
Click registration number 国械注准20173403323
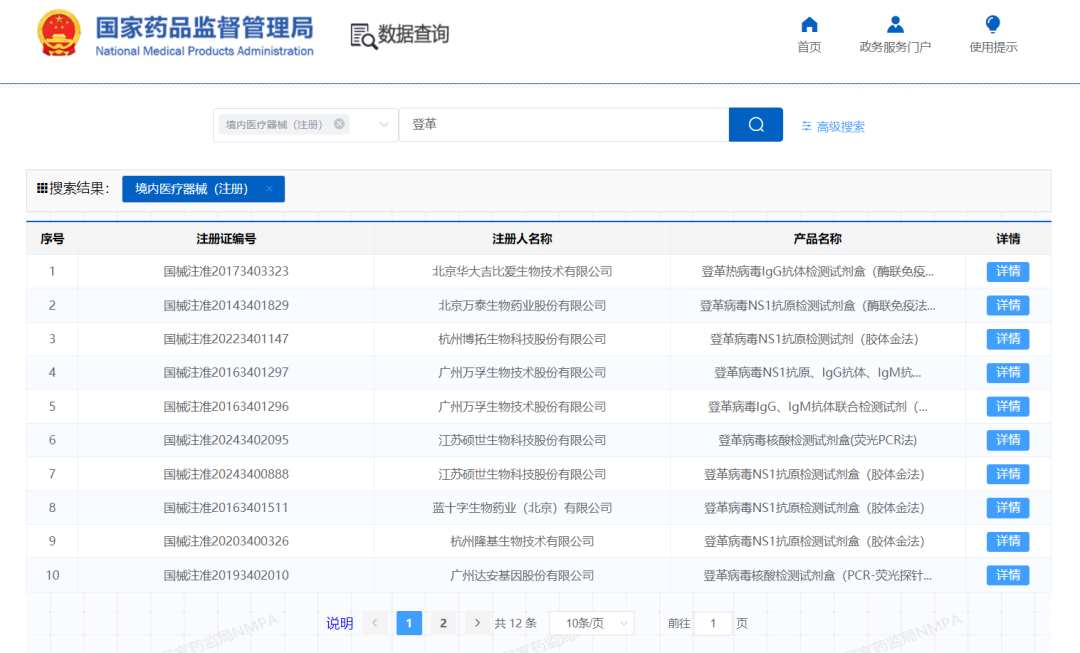(x=226, y=271)
